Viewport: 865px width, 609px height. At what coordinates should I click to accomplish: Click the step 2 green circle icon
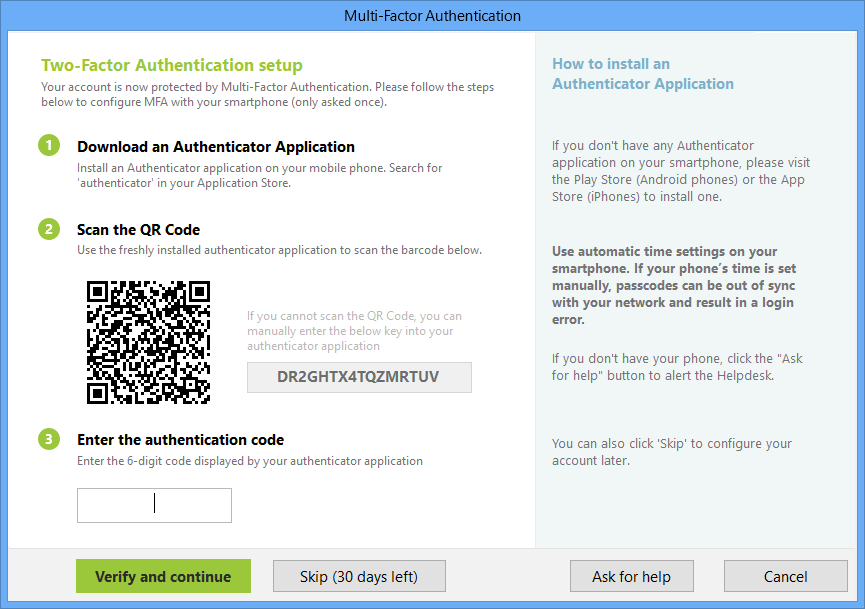(x=49, y=229)
